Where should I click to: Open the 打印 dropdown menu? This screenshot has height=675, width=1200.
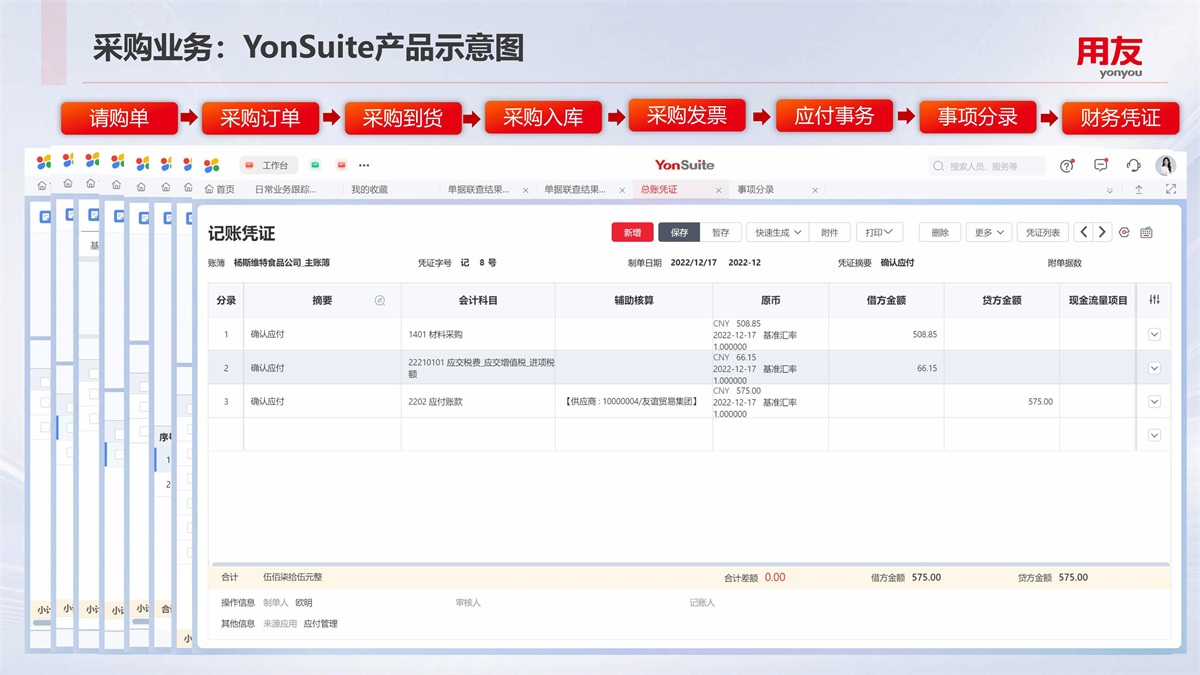point(879,232)
